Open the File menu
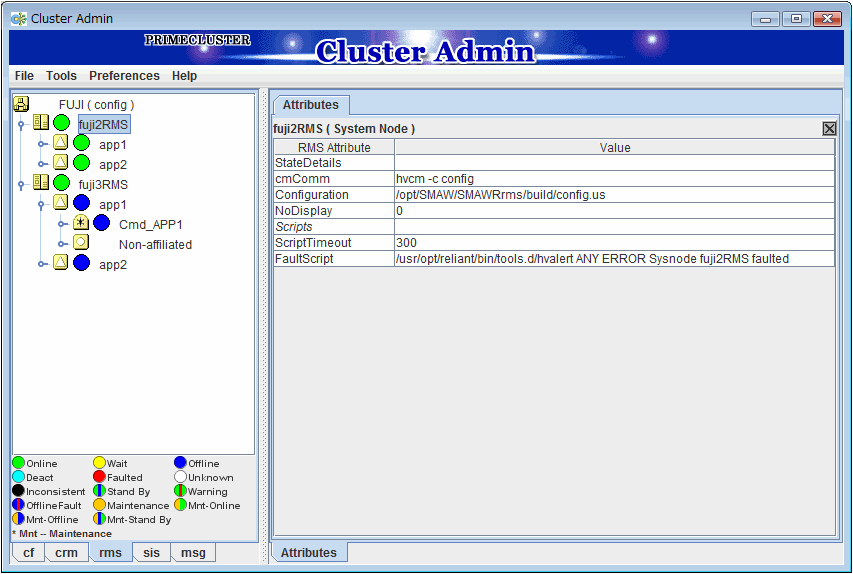The height and width of the screenshot is (574, 853). click(x=24, y=76)
